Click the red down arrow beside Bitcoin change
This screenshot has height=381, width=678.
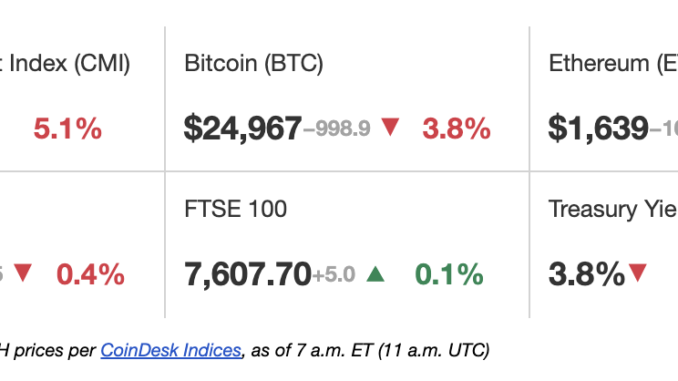pyautogui.click(x=390, y=127)
